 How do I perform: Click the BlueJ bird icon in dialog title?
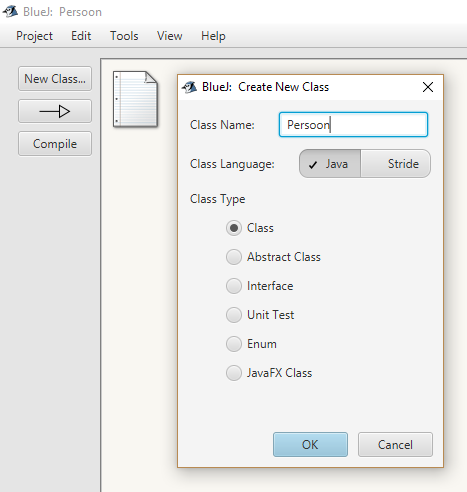coord(189,87)
